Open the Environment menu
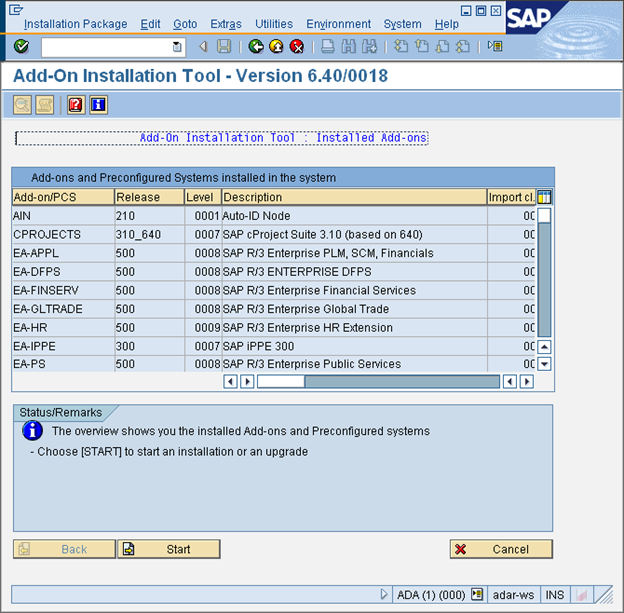Image resolution: width=624 pixels, height=613 pixels. coord(338,24)
